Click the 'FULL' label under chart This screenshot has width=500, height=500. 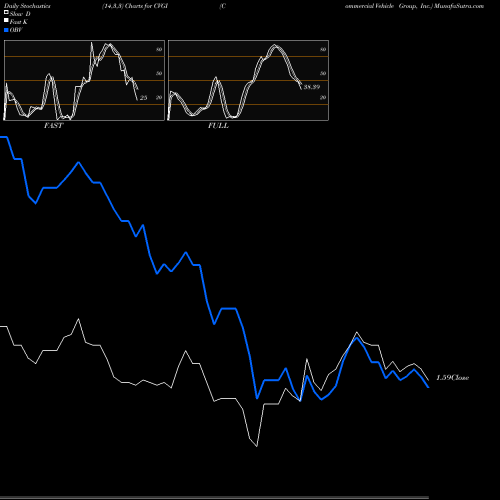[x=218, y=126]
